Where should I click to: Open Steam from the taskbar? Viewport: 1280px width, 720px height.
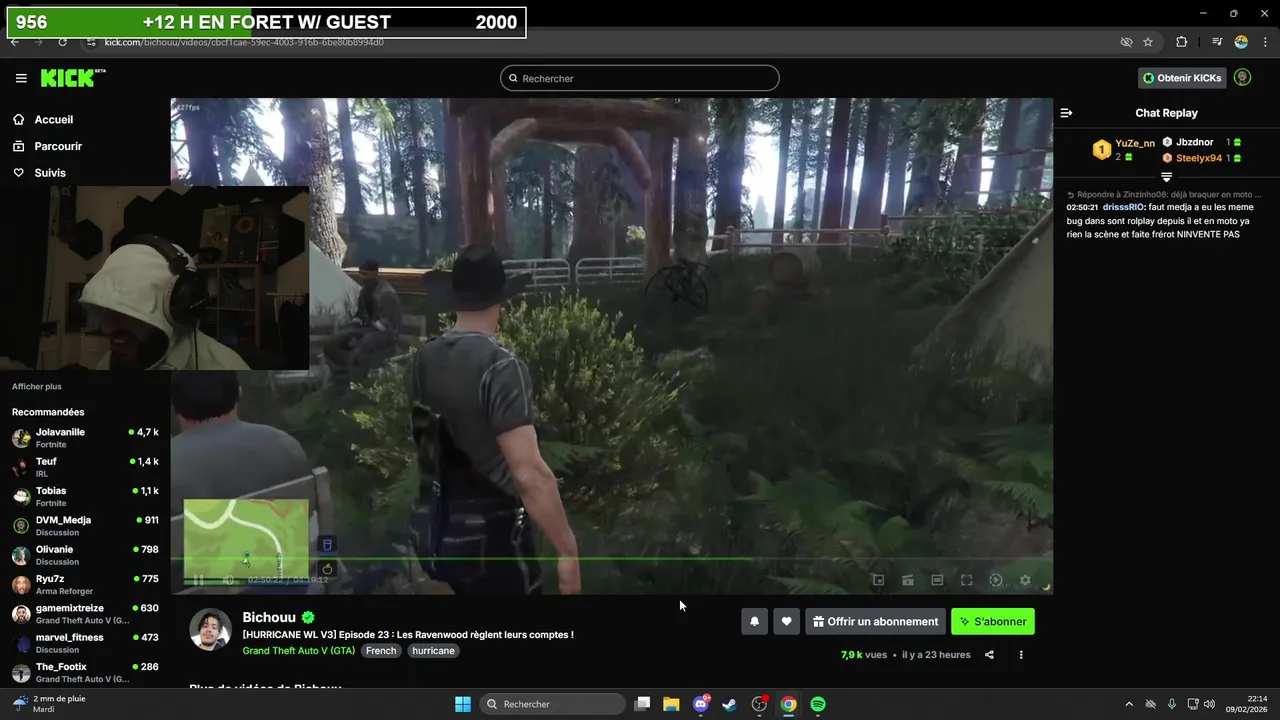click(729, 704)
